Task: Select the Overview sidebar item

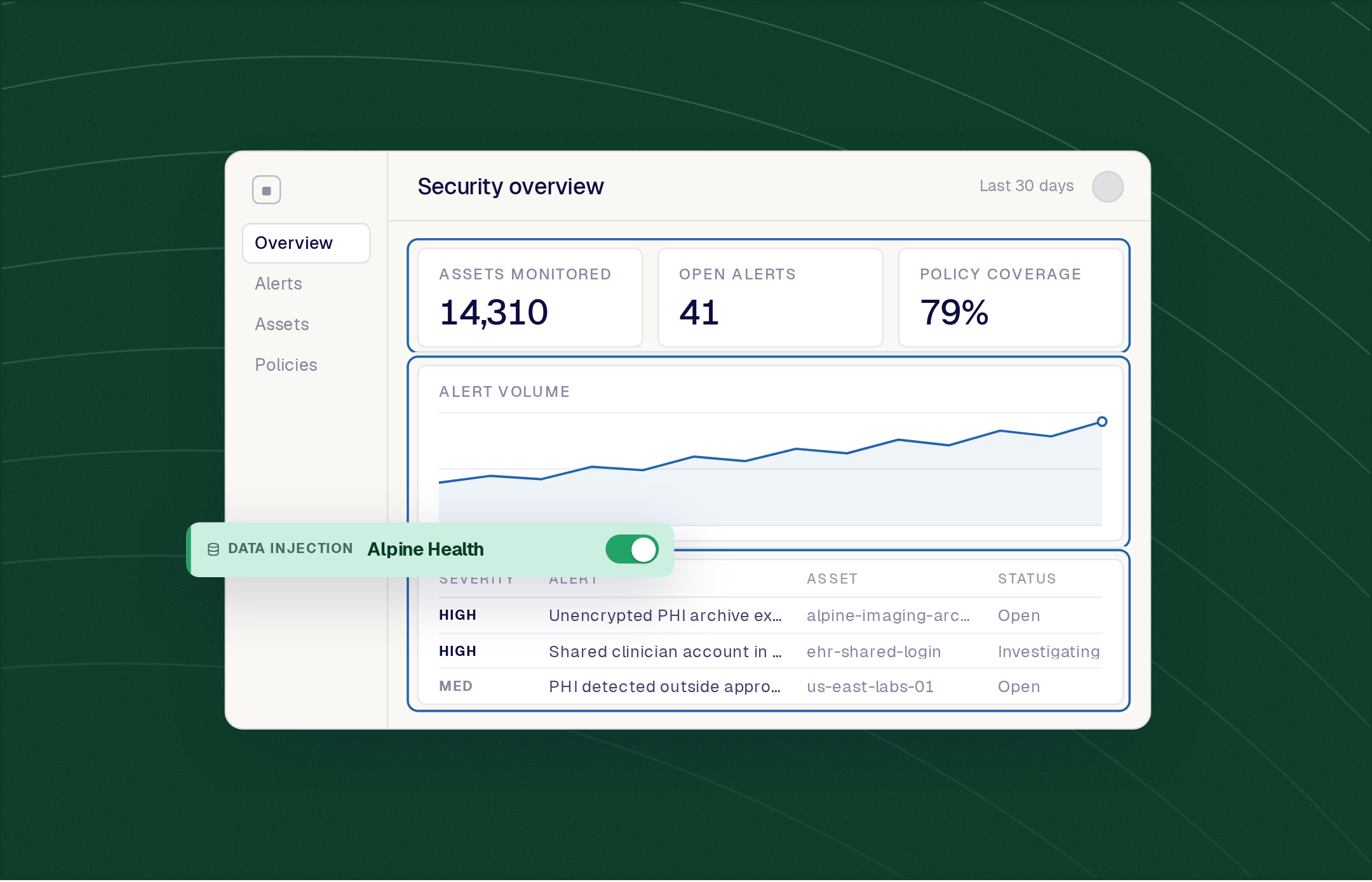Action: point(306,243)
